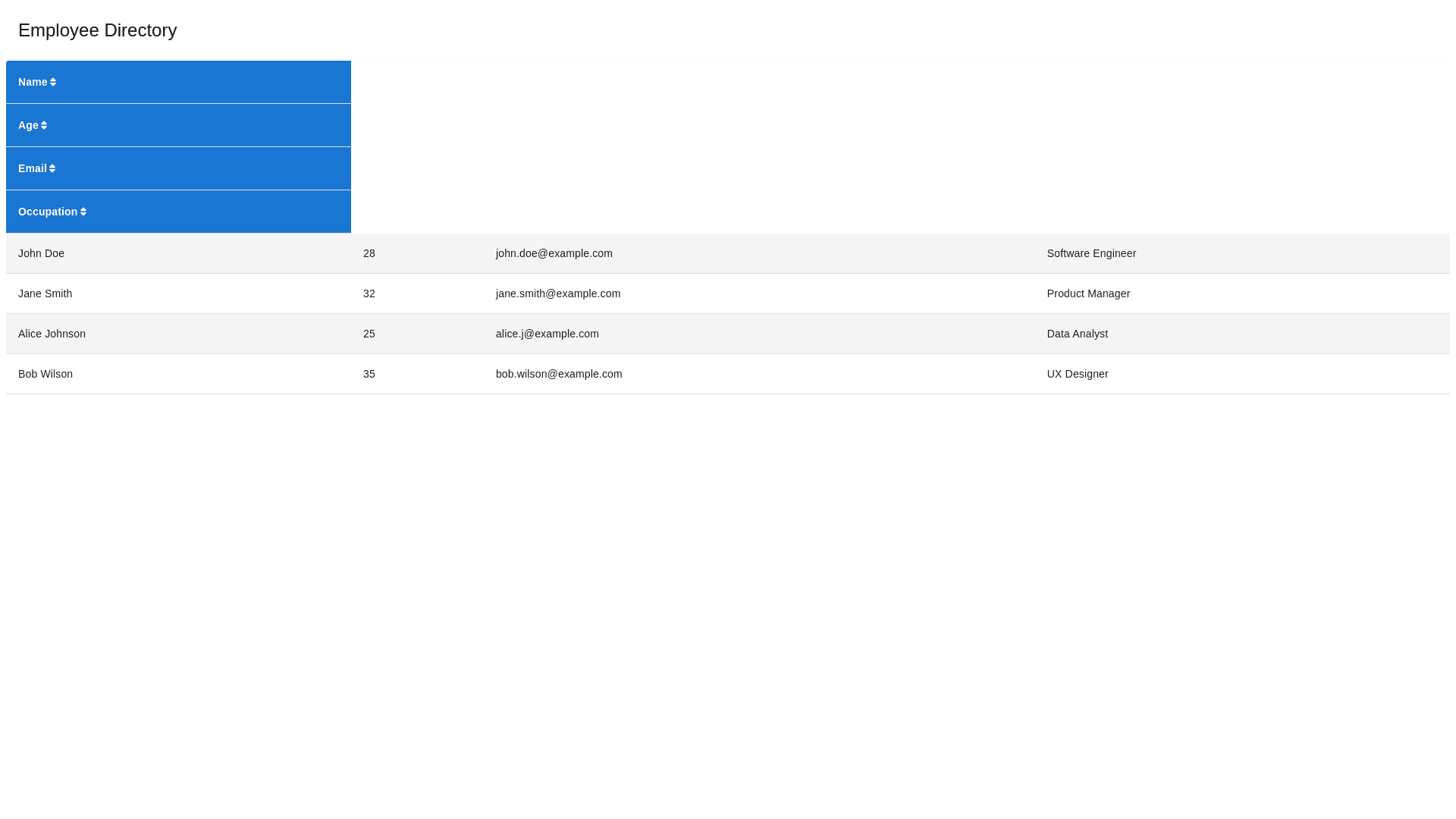The image size is (1456, 819).
Task: Click the sort icon beside Occupation header
Action: pos(82,212)
